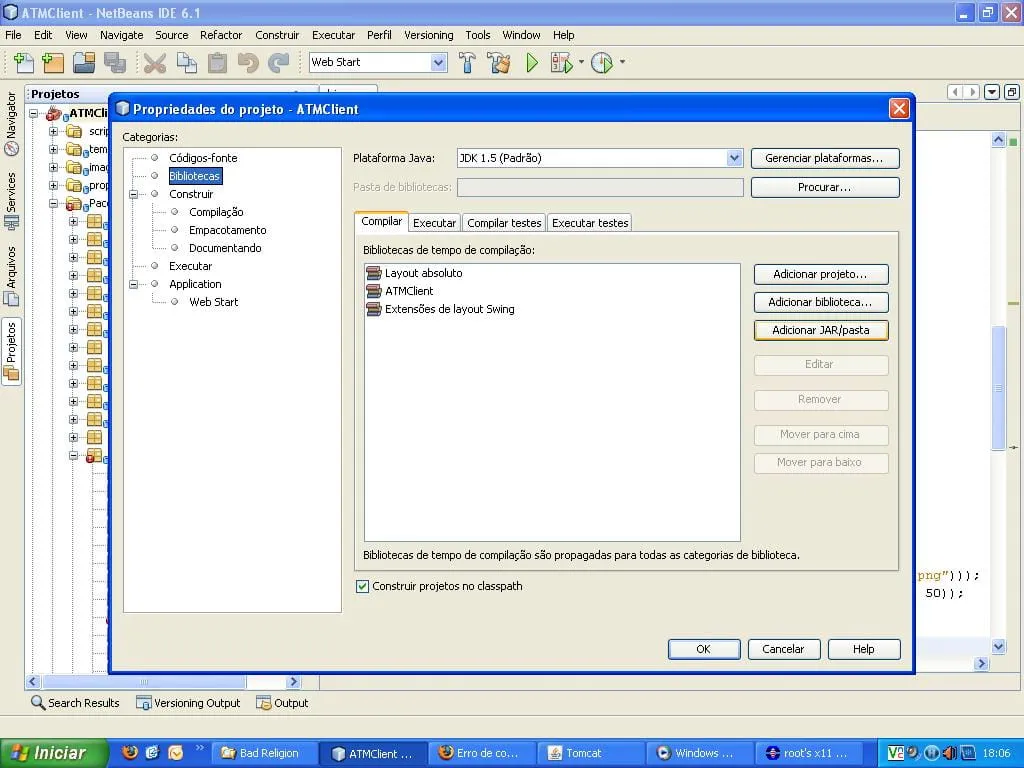Switch to the Executar testes tab

point(590,223)
